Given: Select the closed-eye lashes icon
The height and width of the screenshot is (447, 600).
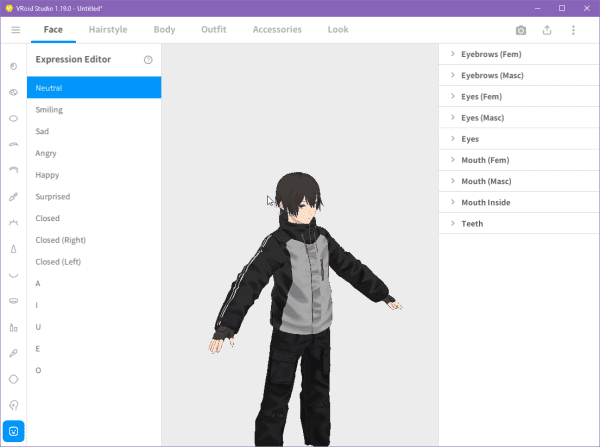Looking at the screenshot, I should 13,222.
